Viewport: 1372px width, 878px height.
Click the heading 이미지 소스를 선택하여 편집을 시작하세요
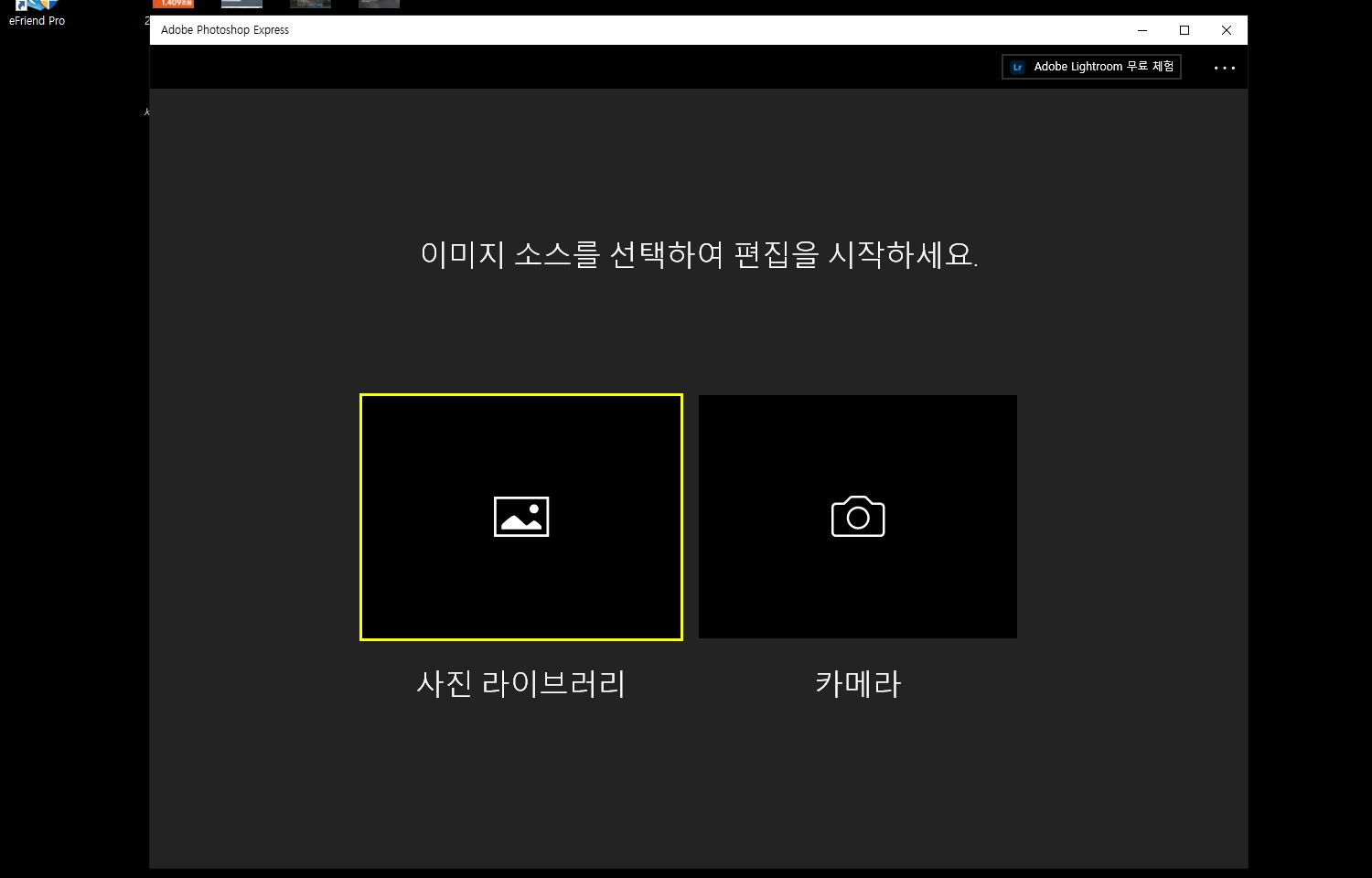coord(699,254)
